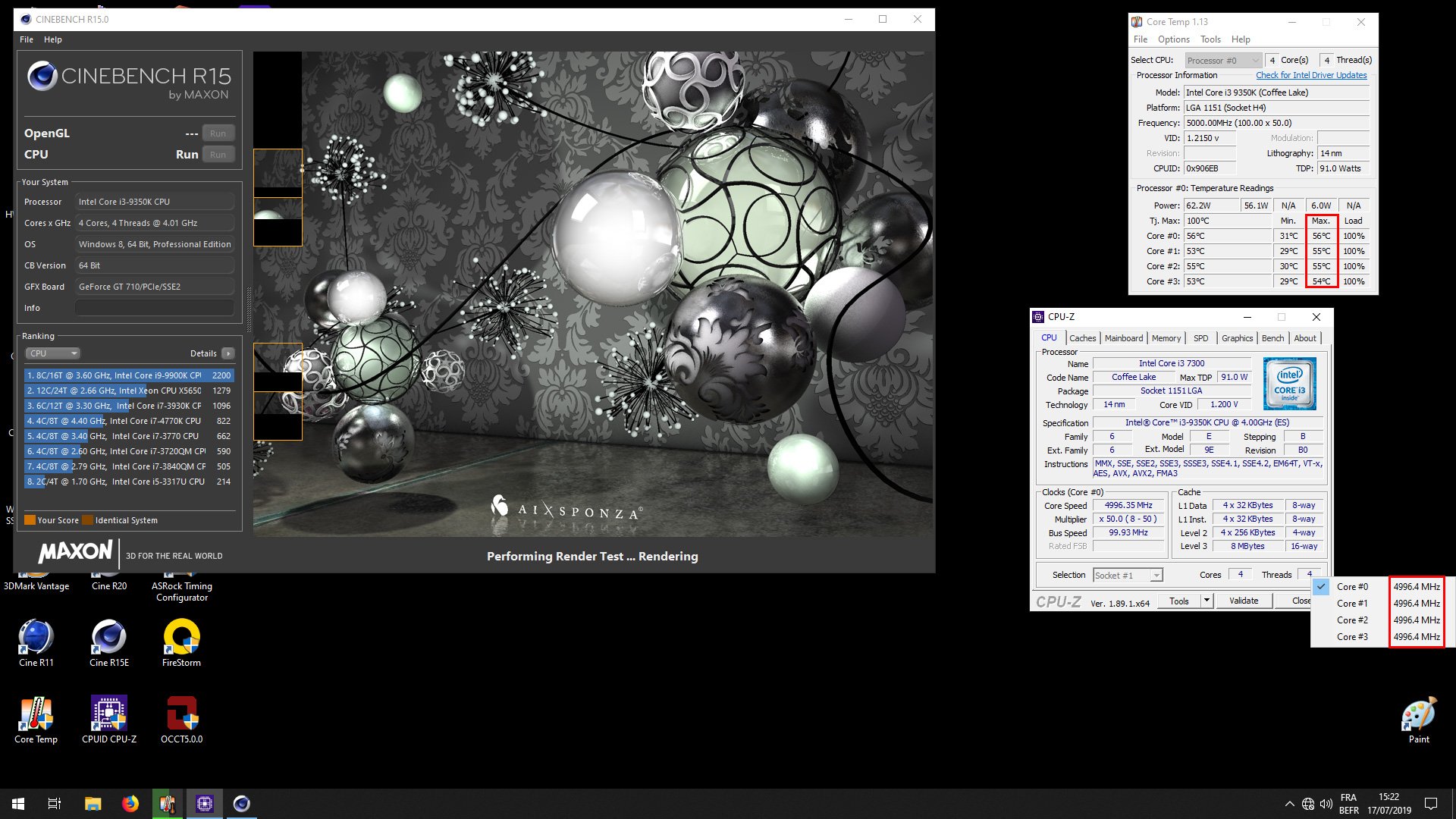Image resolution: width=1456 pixels, height=819 pixels.
Task: Click Run button for CPU test
Action: click(218, 155)
